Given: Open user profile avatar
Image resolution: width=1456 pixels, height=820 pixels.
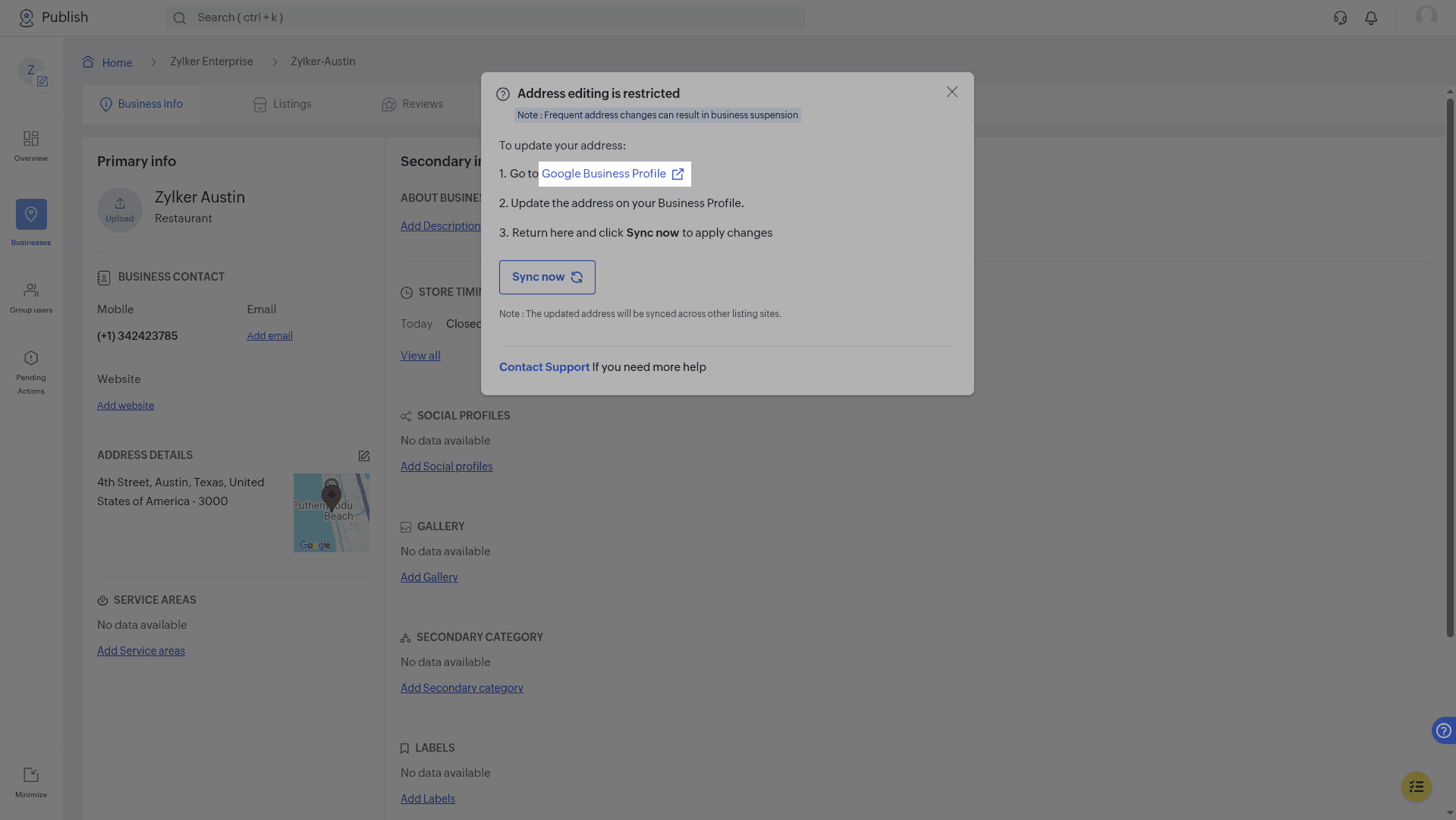Looking at the screenshot, I should [x=1426, y=17].
